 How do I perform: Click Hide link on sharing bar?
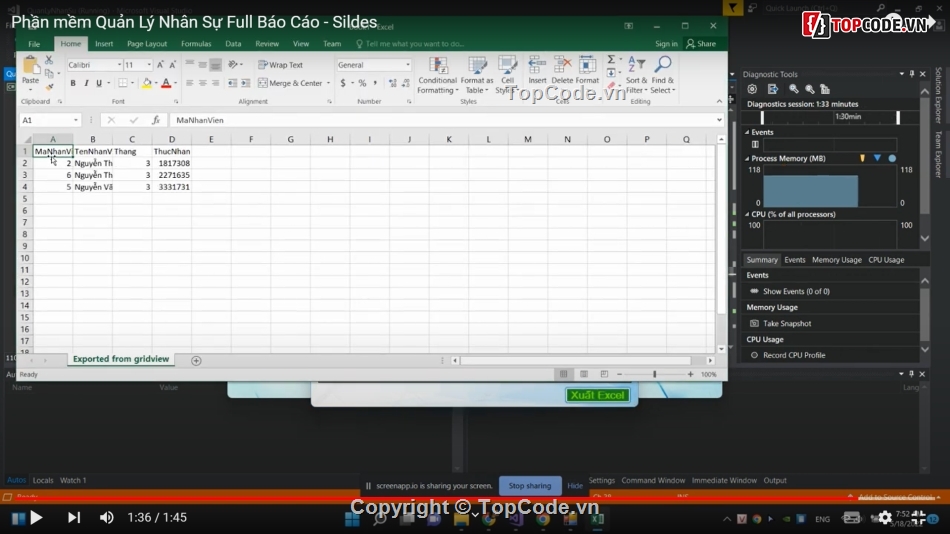tap(575, 486)
